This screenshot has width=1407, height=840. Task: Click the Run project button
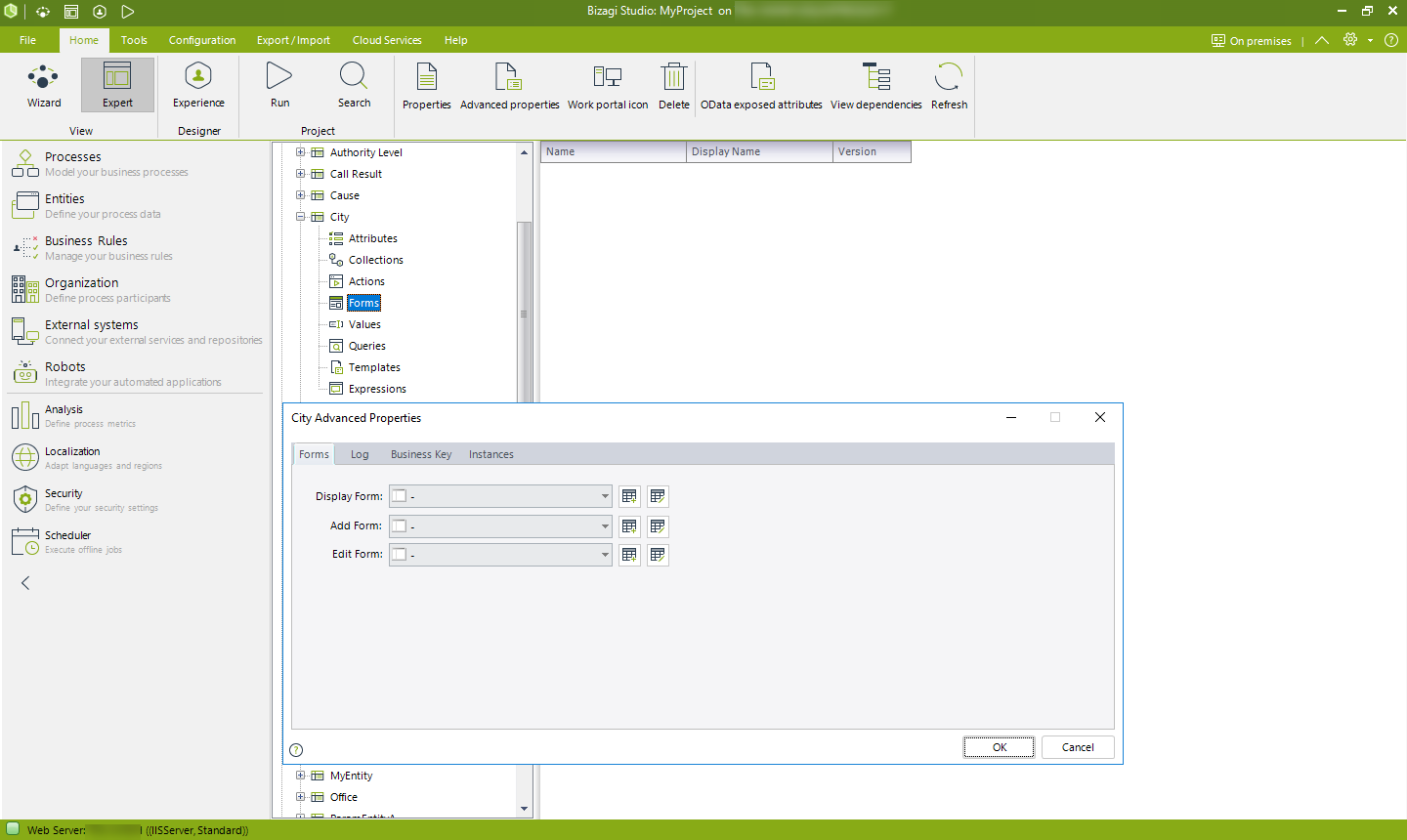pyautogui.click(x=279, y=85)
